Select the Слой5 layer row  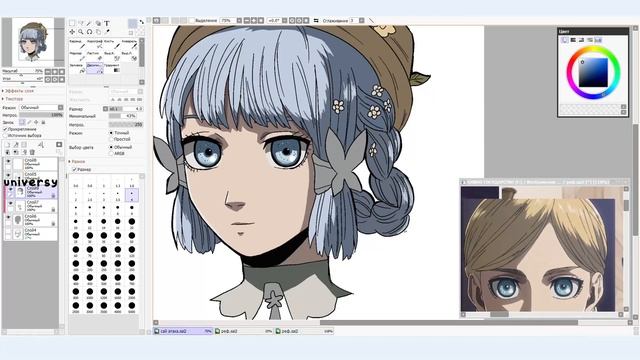31,178
